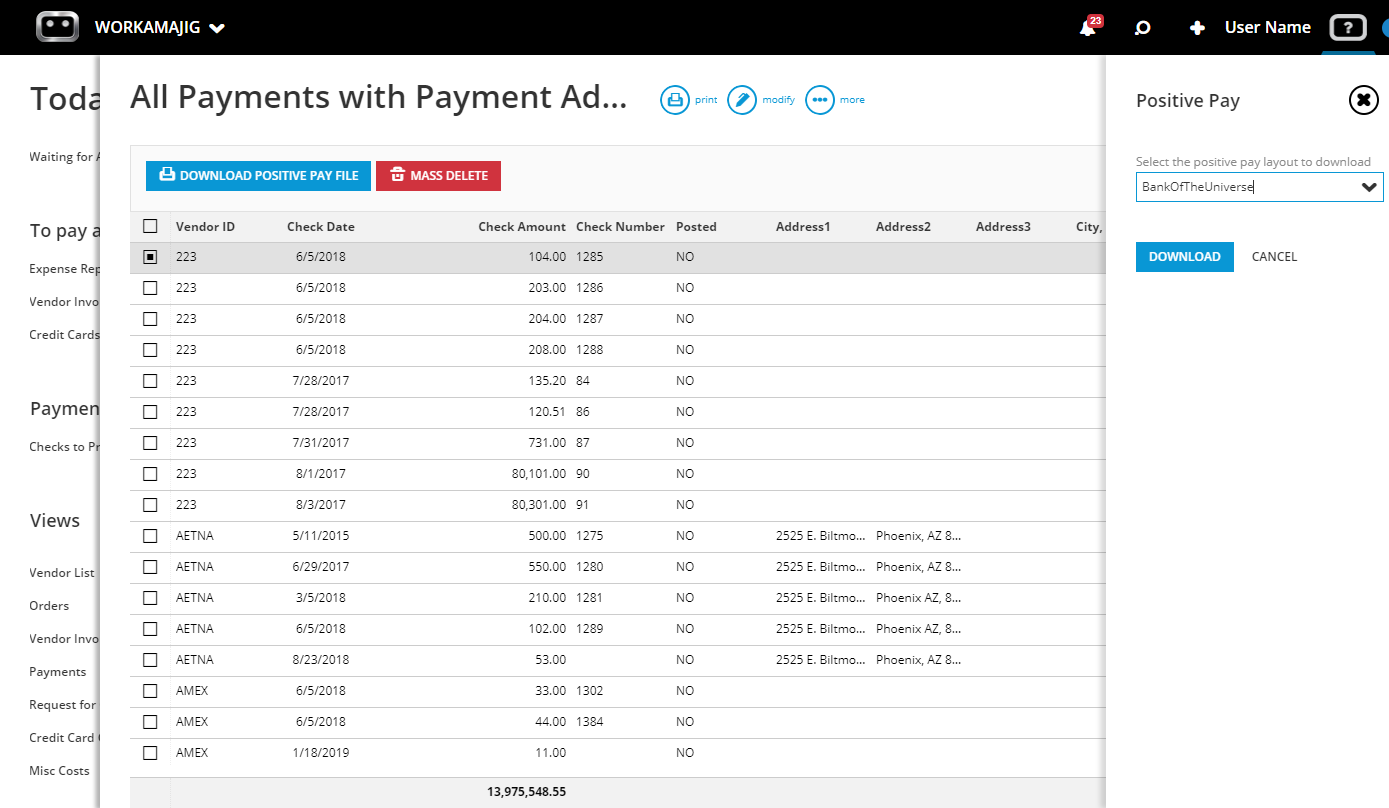
Task: Open Misc Costs in the sidebar
Action: [x=58, y=770]
